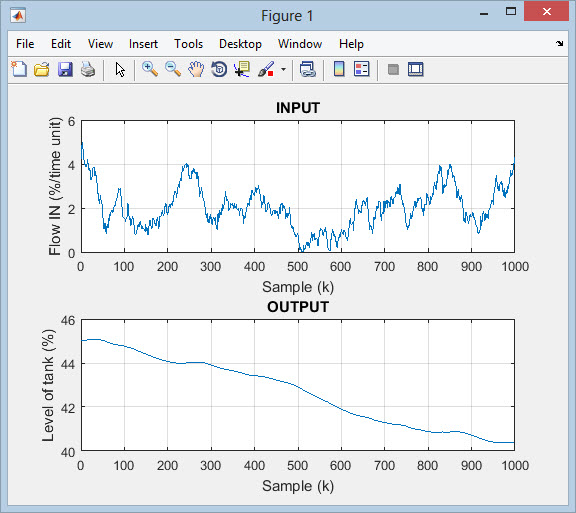This screenshot has height=513, width=576.
Task: Select the Edit Plot arrow tool
Action: pos(120,69)
